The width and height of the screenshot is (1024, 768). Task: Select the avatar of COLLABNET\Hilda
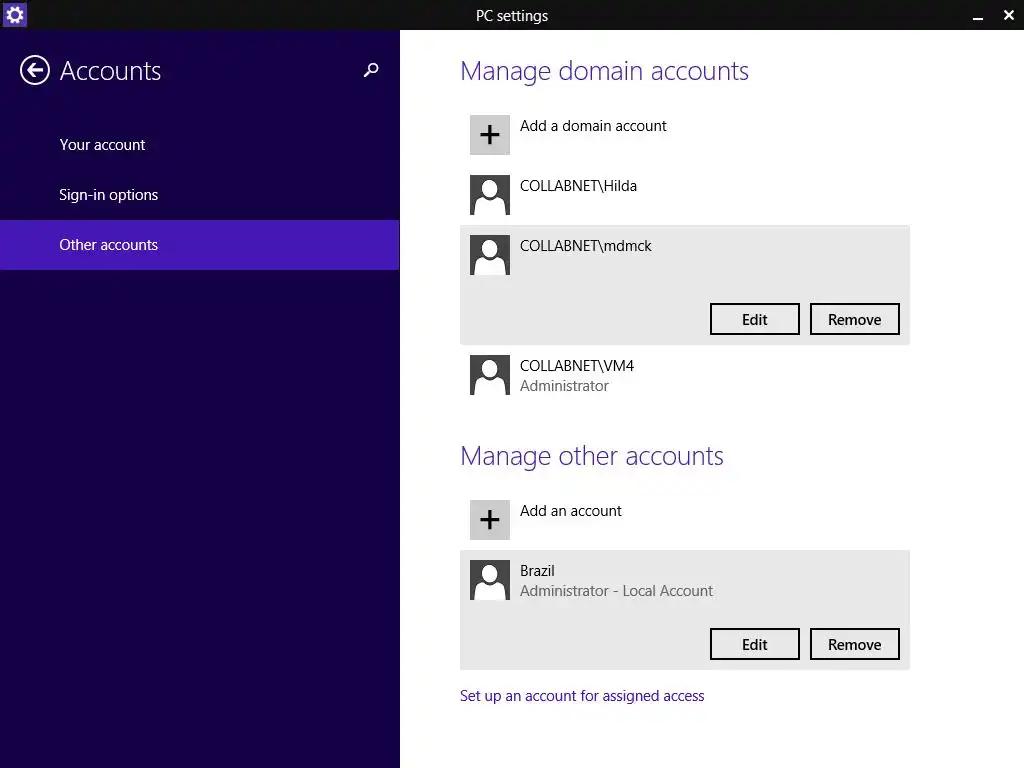[490, 195]
